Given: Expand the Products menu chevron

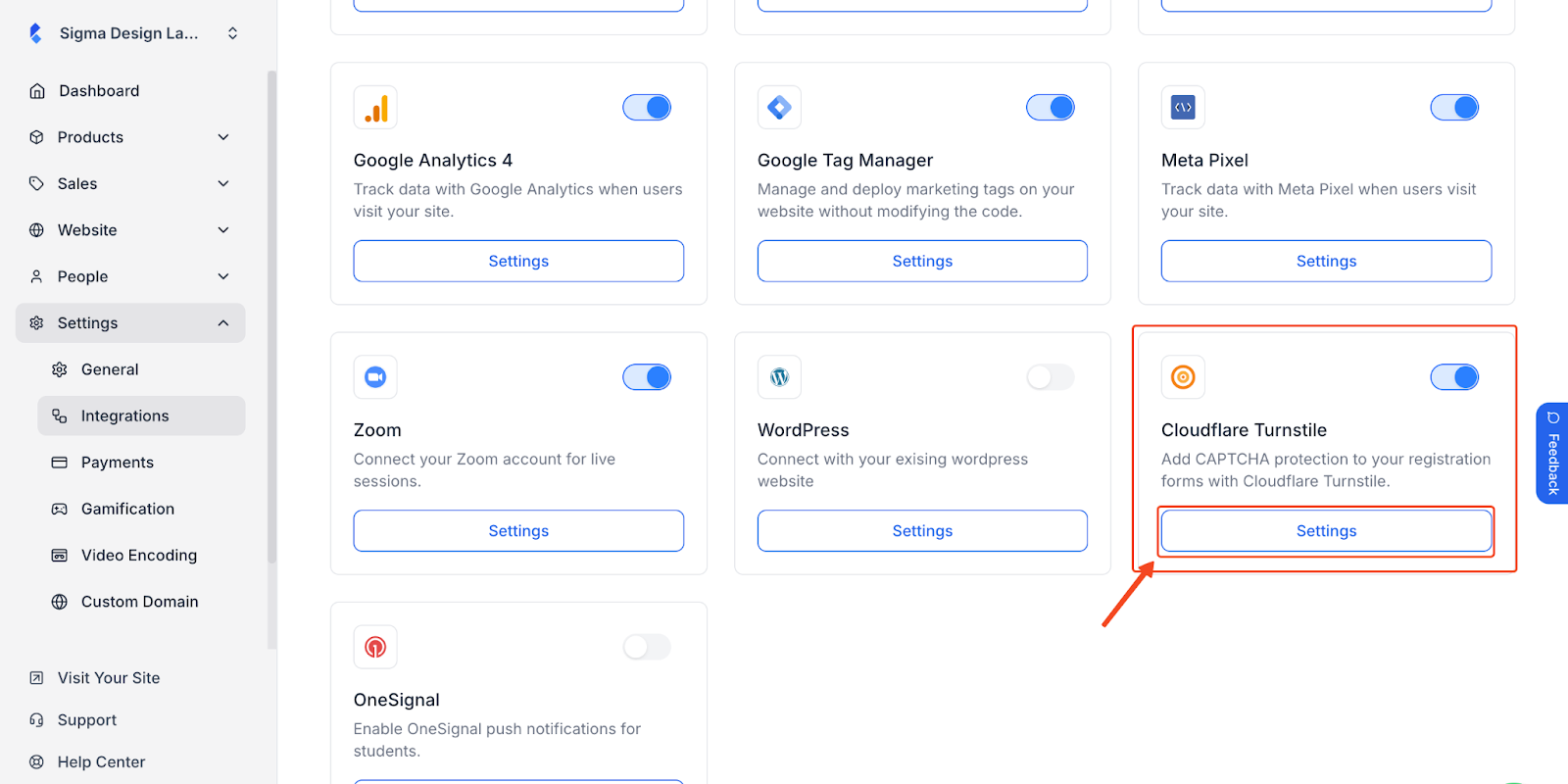Looking at the screenshot, I should click(x=223, y=137).
